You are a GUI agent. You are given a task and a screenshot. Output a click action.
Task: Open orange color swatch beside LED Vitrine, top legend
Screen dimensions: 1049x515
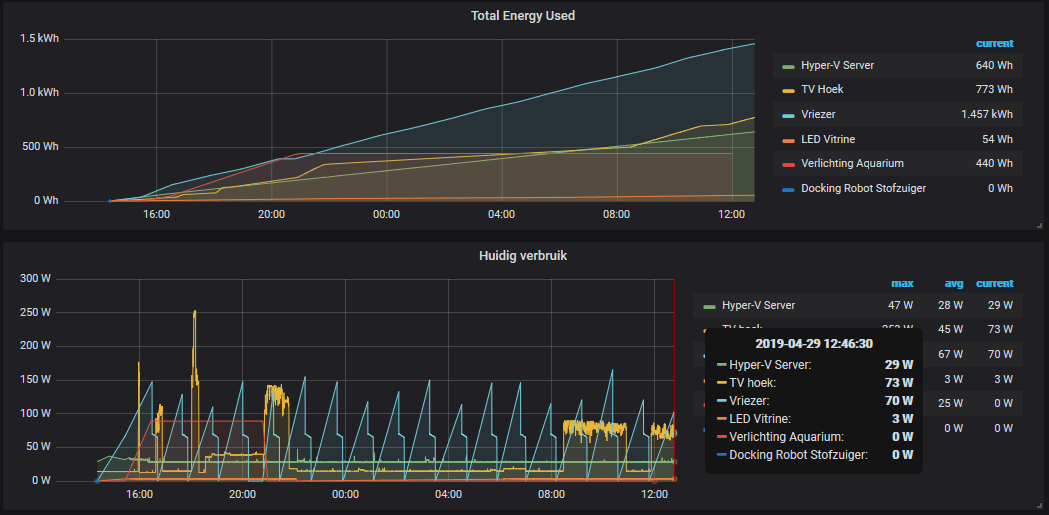point(789,140)
